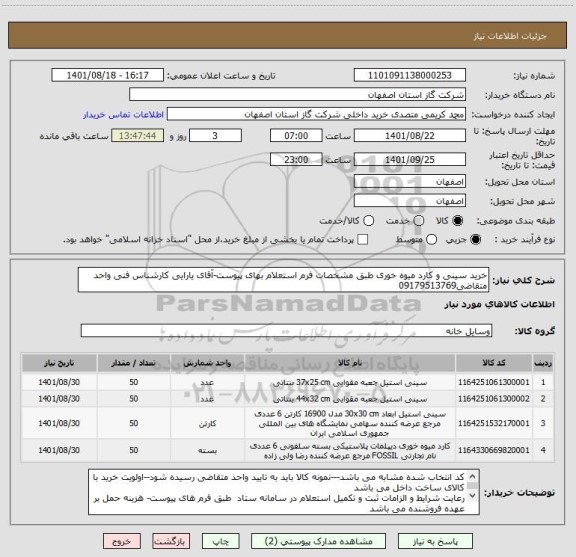The height and width of the screenshot is (557, 576).
Task: Select the کالا radio button
Action: (x=458, y=220)
